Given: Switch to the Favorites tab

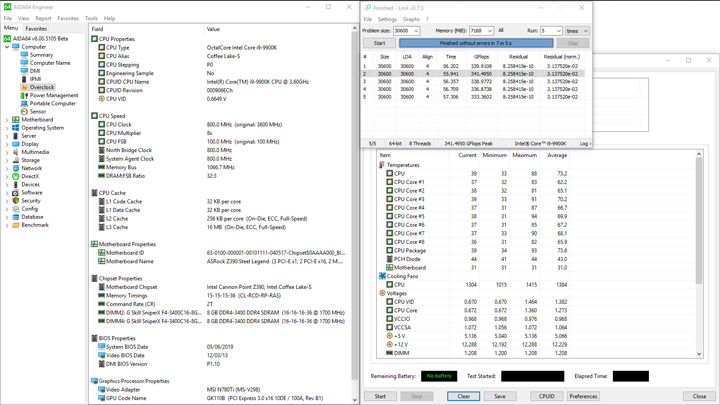Looking at the screenshot, I should (36, 29).
